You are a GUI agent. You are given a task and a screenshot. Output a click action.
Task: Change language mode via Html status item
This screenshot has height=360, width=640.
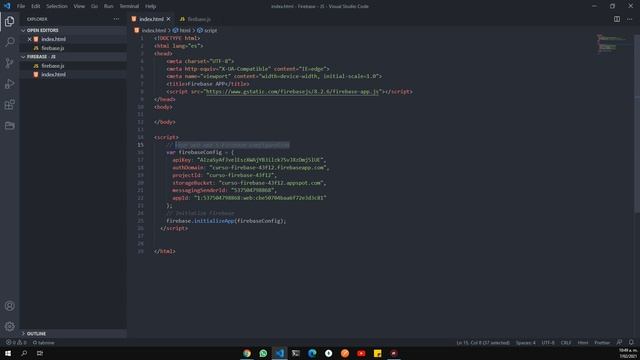tap(583, 342)
